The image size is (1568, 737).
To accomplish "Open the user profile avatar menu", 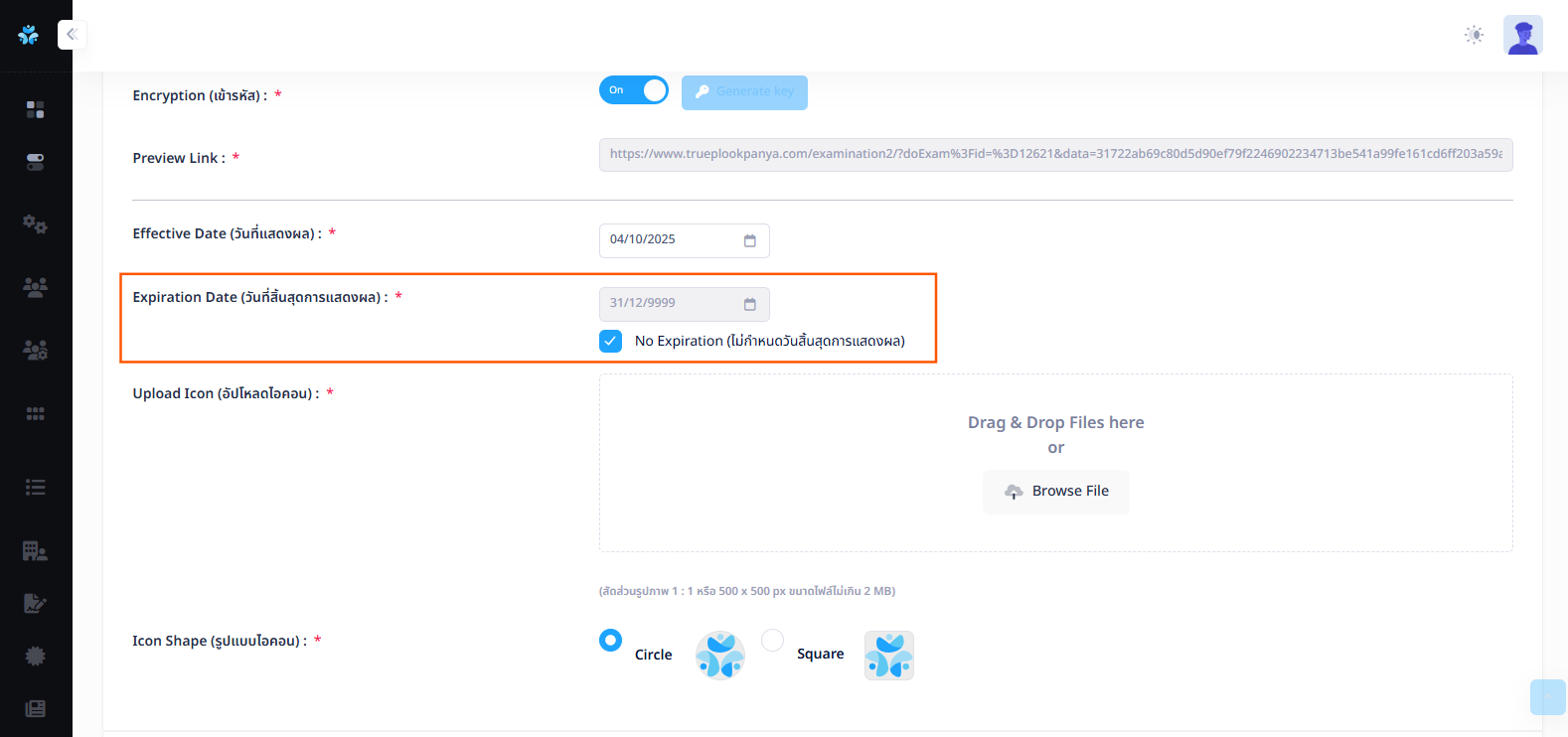I will (x=1522, y=35).
